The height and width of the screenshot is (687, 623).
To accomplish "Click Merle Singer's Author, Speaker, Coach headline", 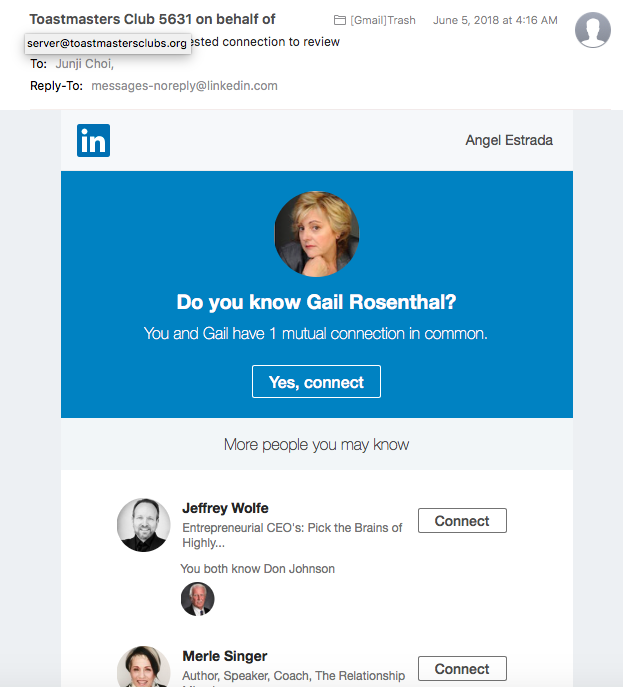I will pyautogui.click(x=294, y=676).
